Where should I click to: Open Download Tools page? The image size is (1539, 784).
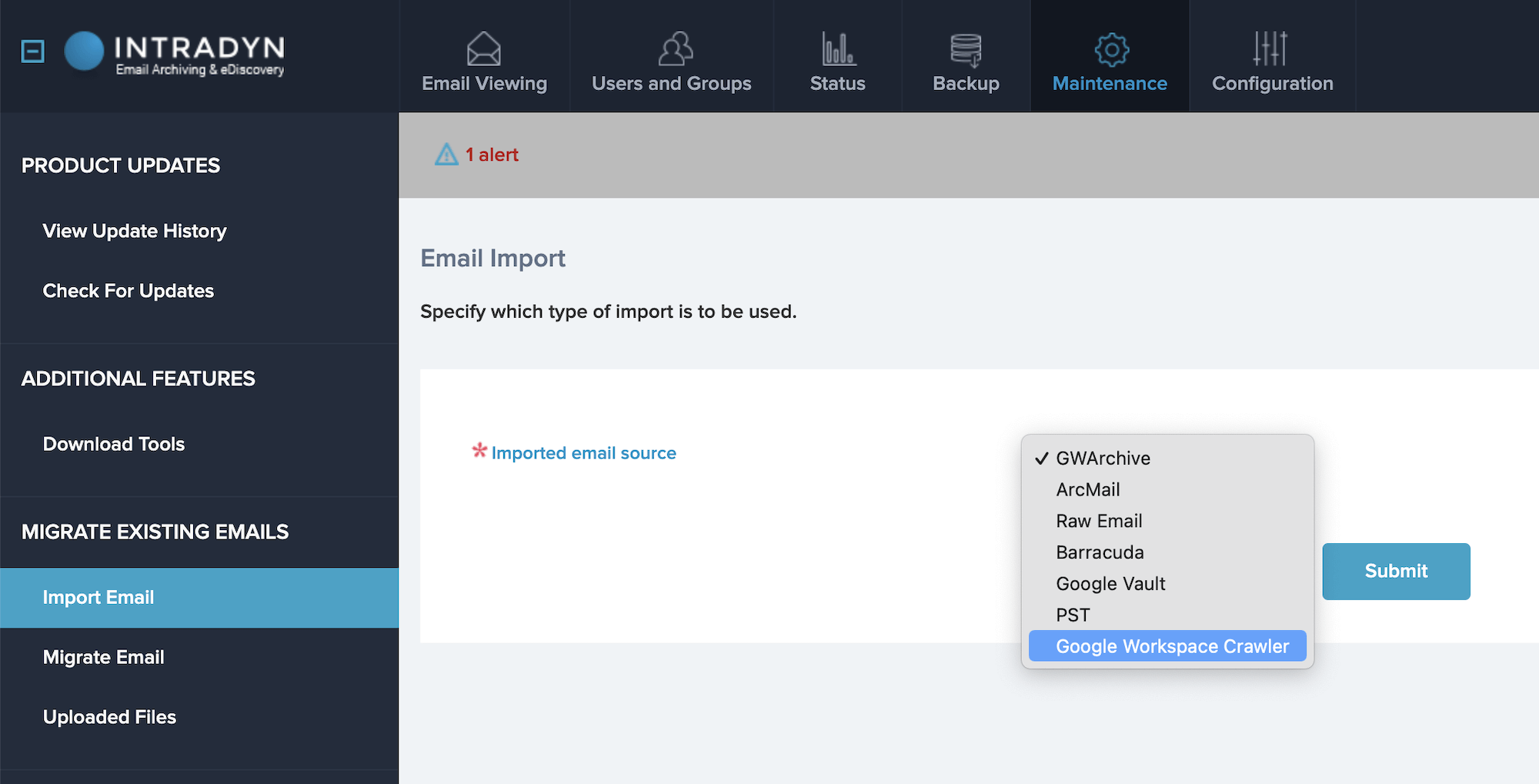click(x=114, y=444)
